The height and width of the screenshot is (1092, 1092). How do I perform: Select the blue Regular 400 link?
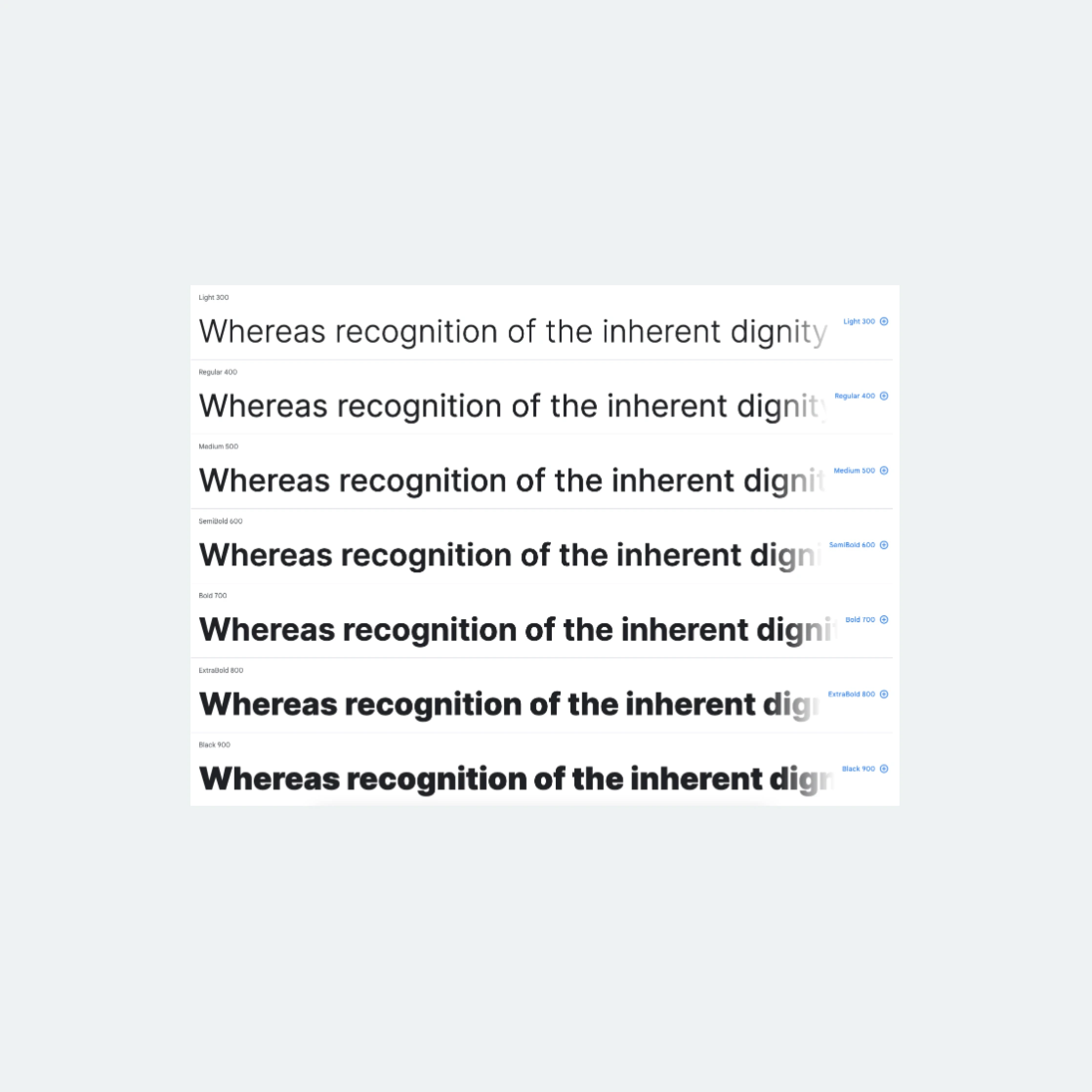[x=854, y=396]
